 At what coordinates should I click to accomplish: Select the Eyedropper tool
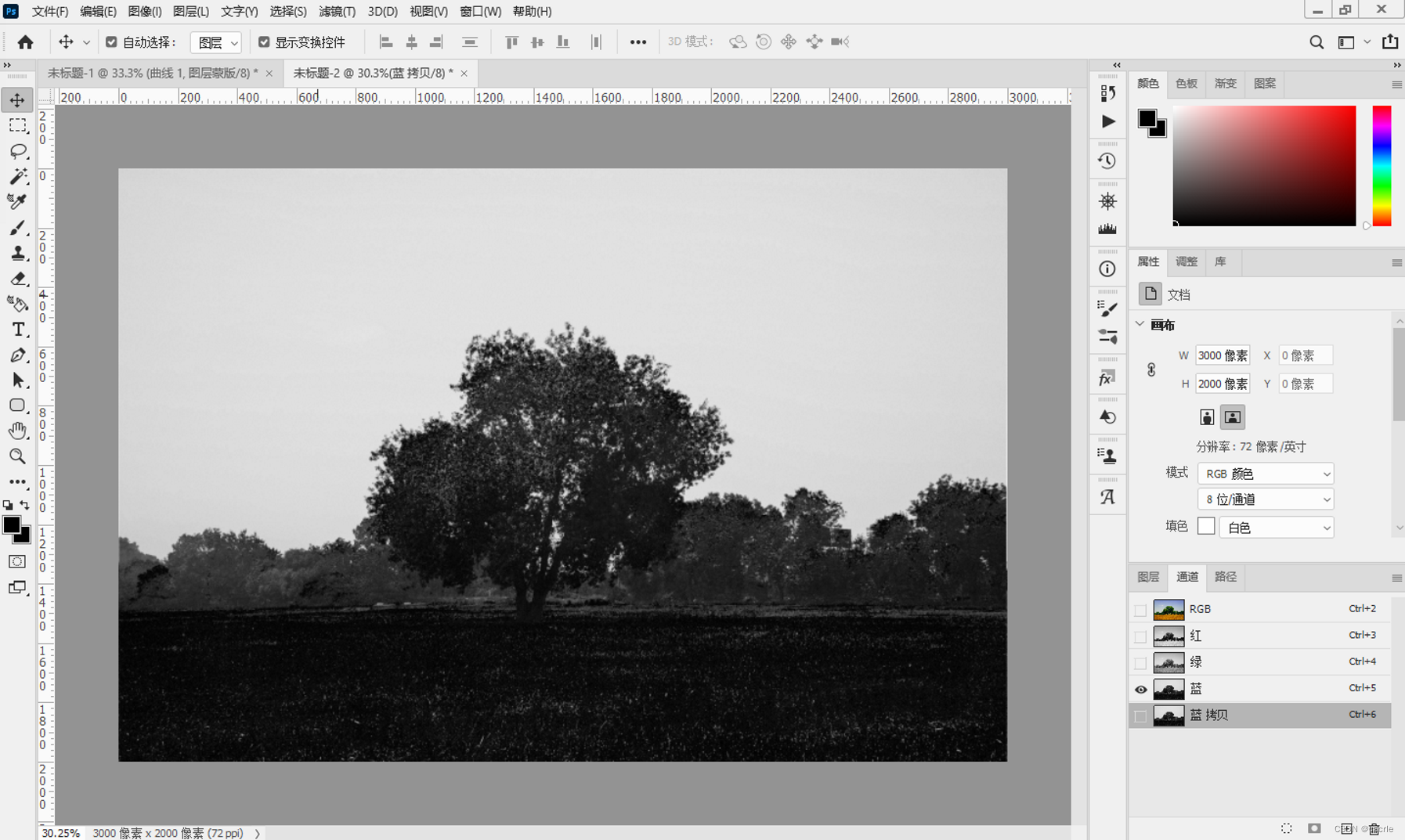[17, 202]
